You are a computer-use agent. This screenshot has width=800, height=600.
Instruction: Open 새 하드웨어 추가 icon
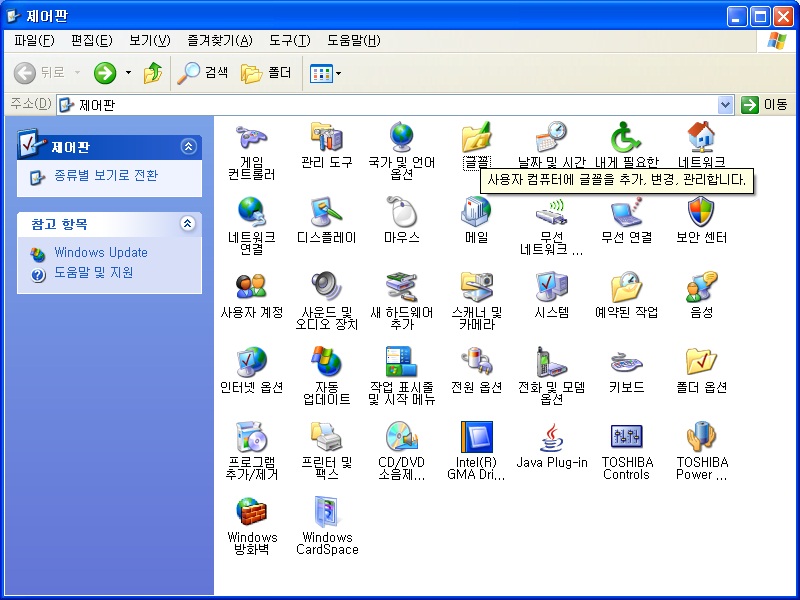point(402,287)
